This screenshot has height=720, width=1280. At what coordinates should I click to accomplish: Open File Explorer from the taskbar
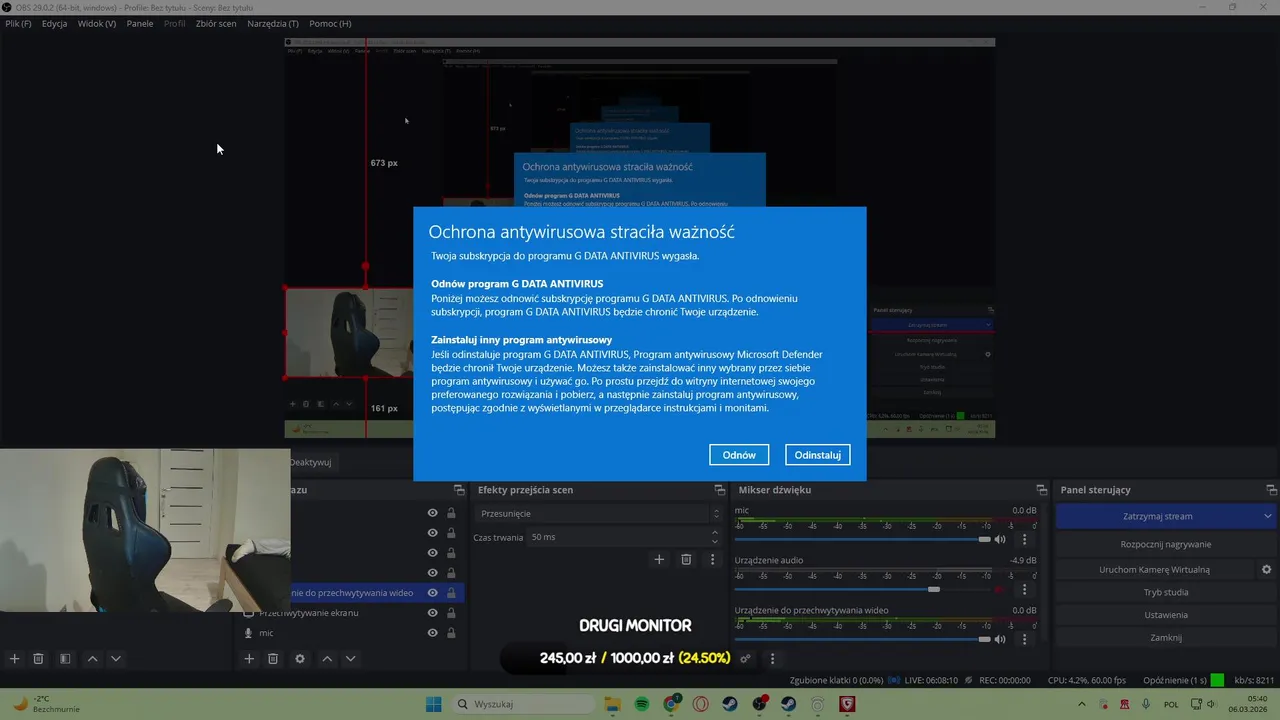click(x=612, y=704)
